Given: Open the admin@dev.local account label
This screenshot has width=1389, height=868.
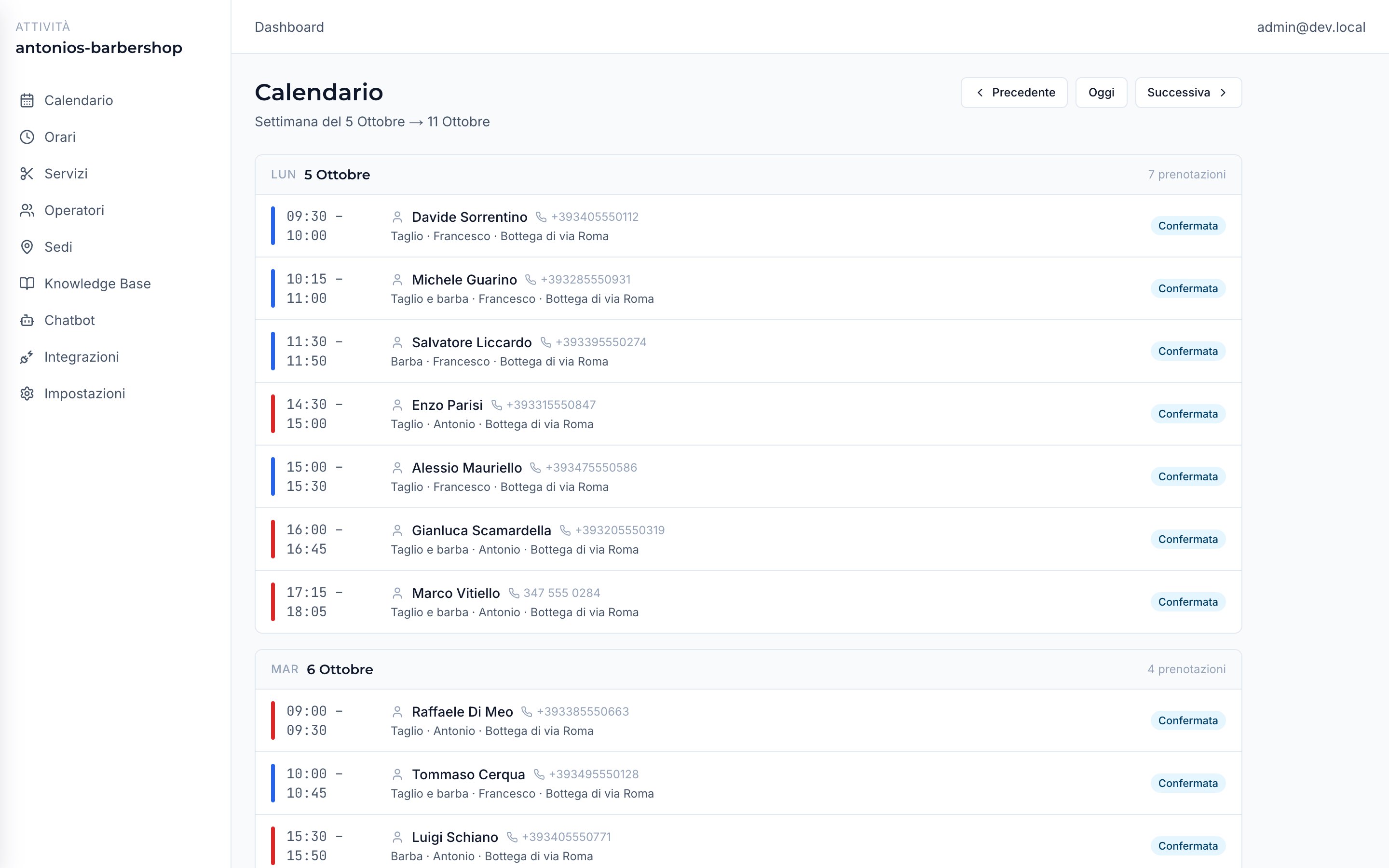Looking at the screenshot, I should (x=1311, y=27).
